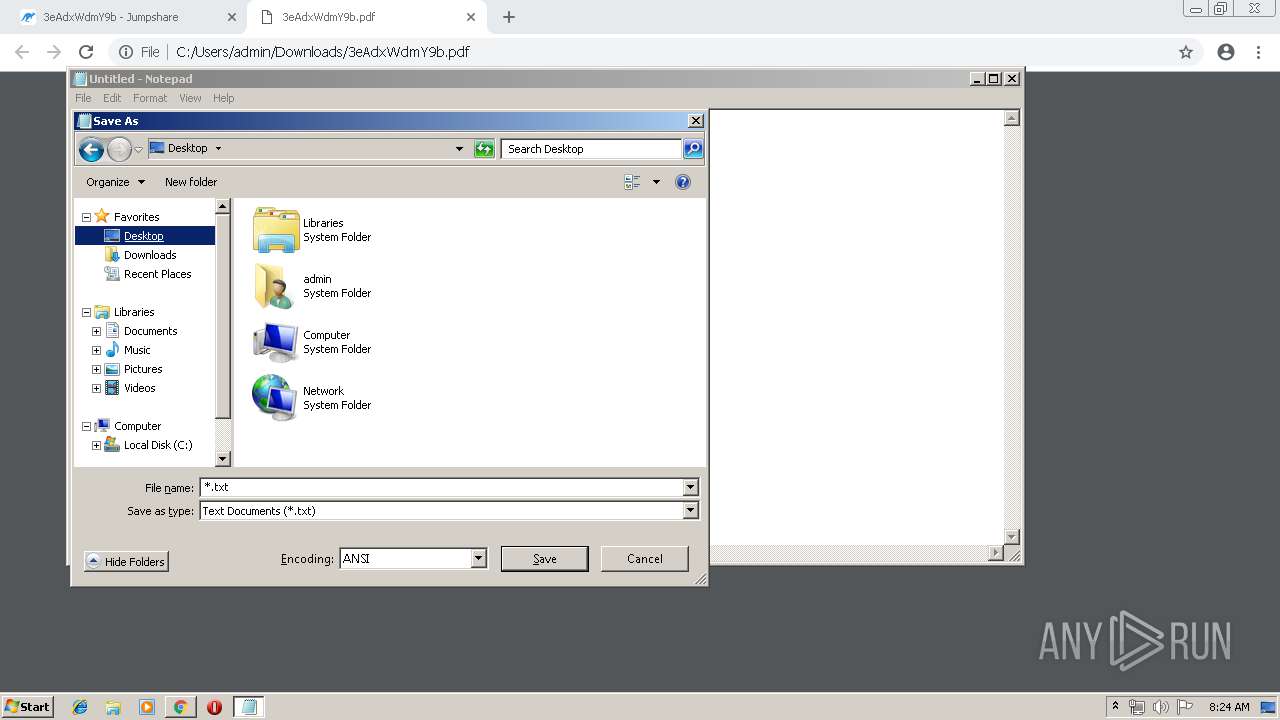This screenshot has width=1280, height=720.
Task: Click navigation pane scrollbar up arrow
Action: click(223, 206)
